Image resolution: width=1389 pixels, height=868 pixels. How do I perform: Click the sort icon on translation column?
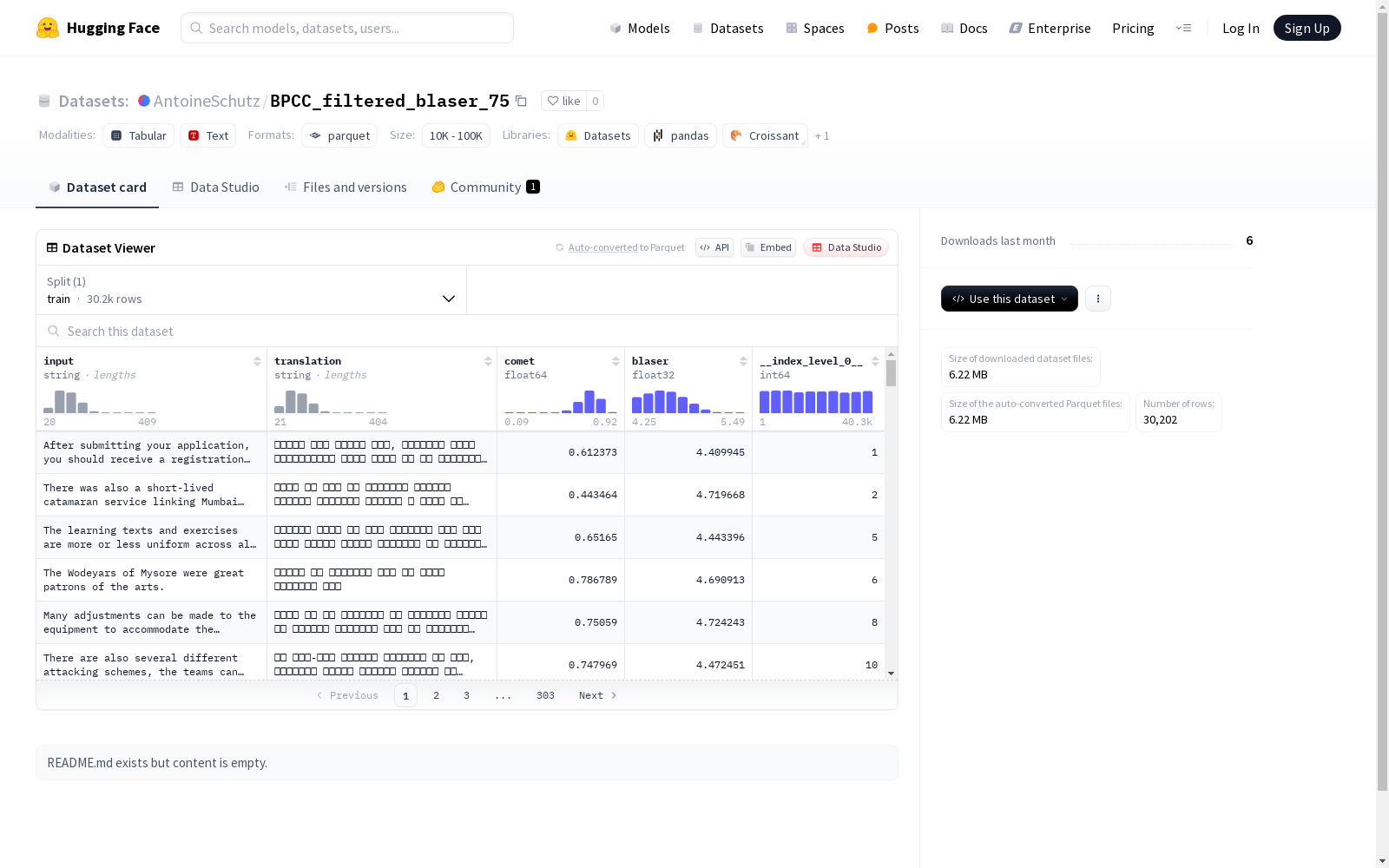[488, 361]
